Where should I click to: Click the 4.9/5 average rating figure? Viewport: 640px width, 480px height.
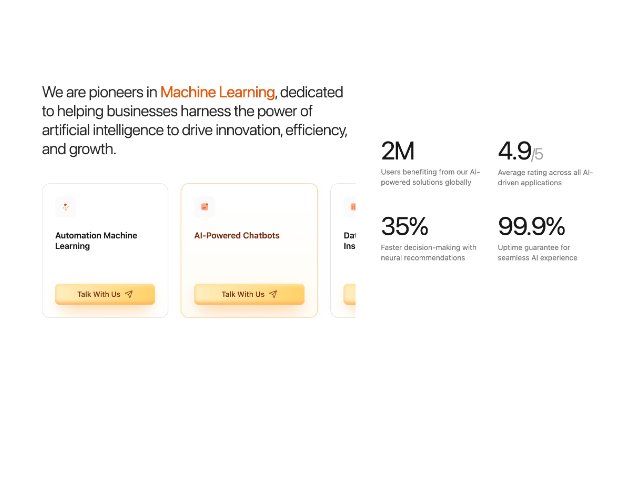point(520,151)
